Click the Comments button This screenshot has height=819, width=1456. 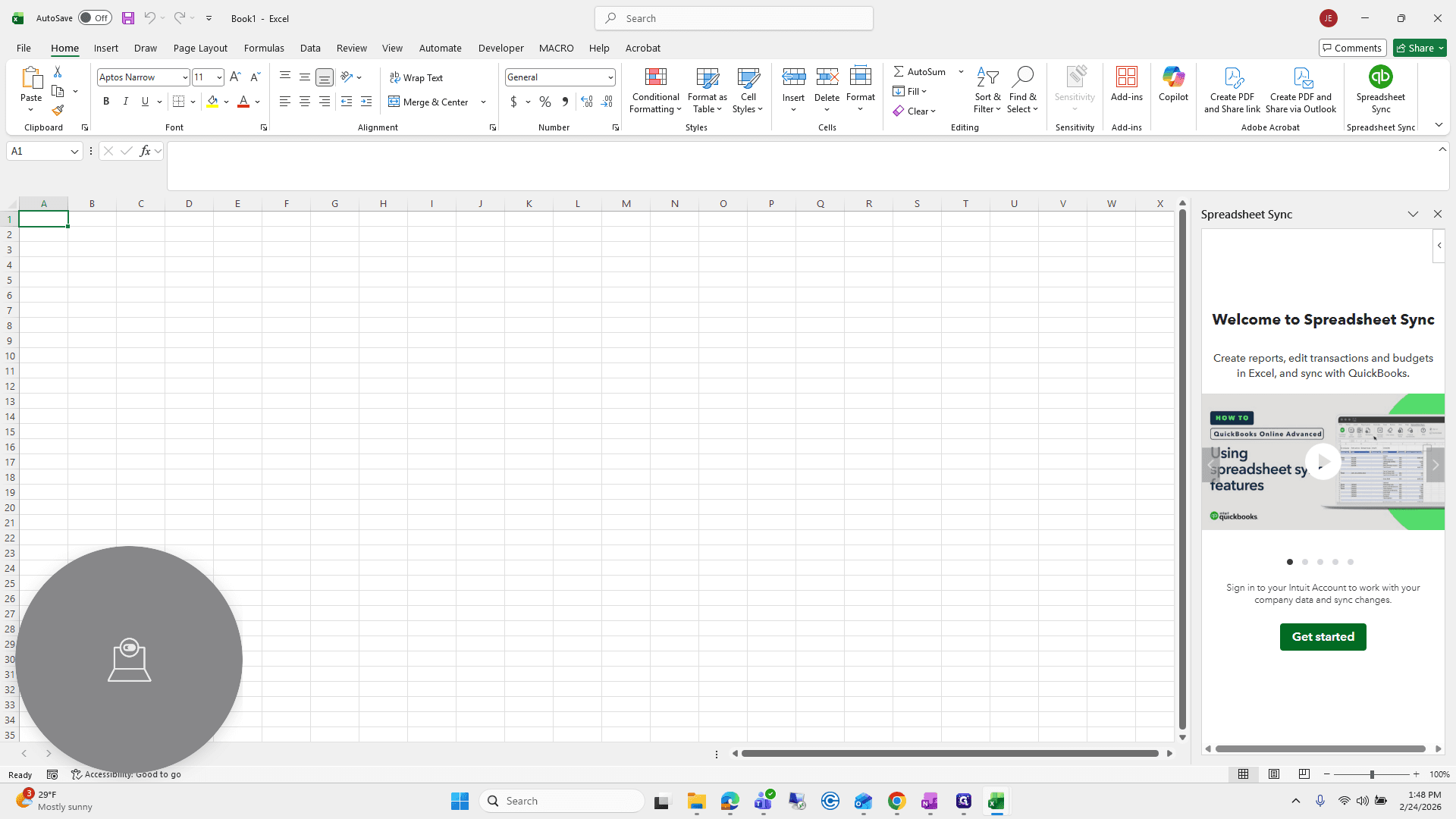1352,48
